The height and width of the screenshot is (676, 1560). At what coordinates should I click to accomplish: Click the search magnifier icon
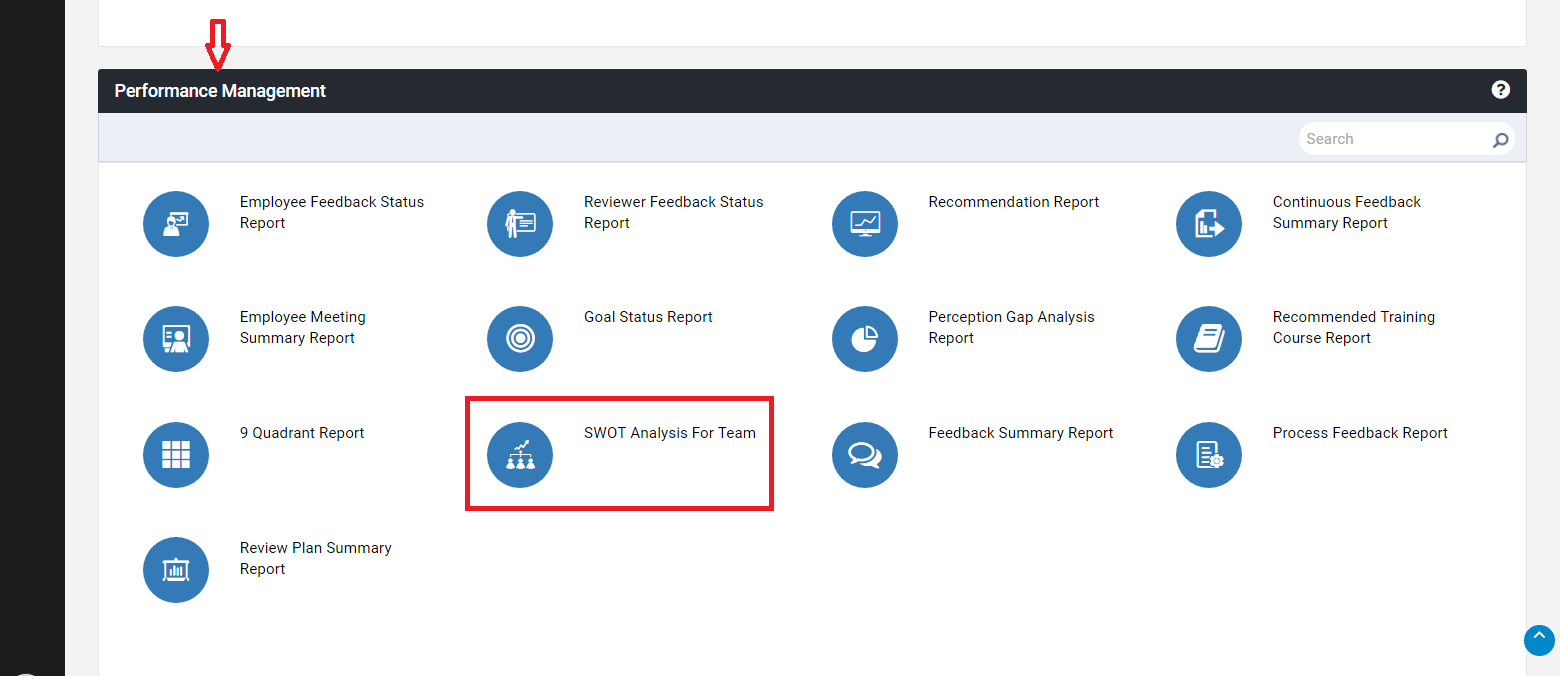click(1500, 140)
